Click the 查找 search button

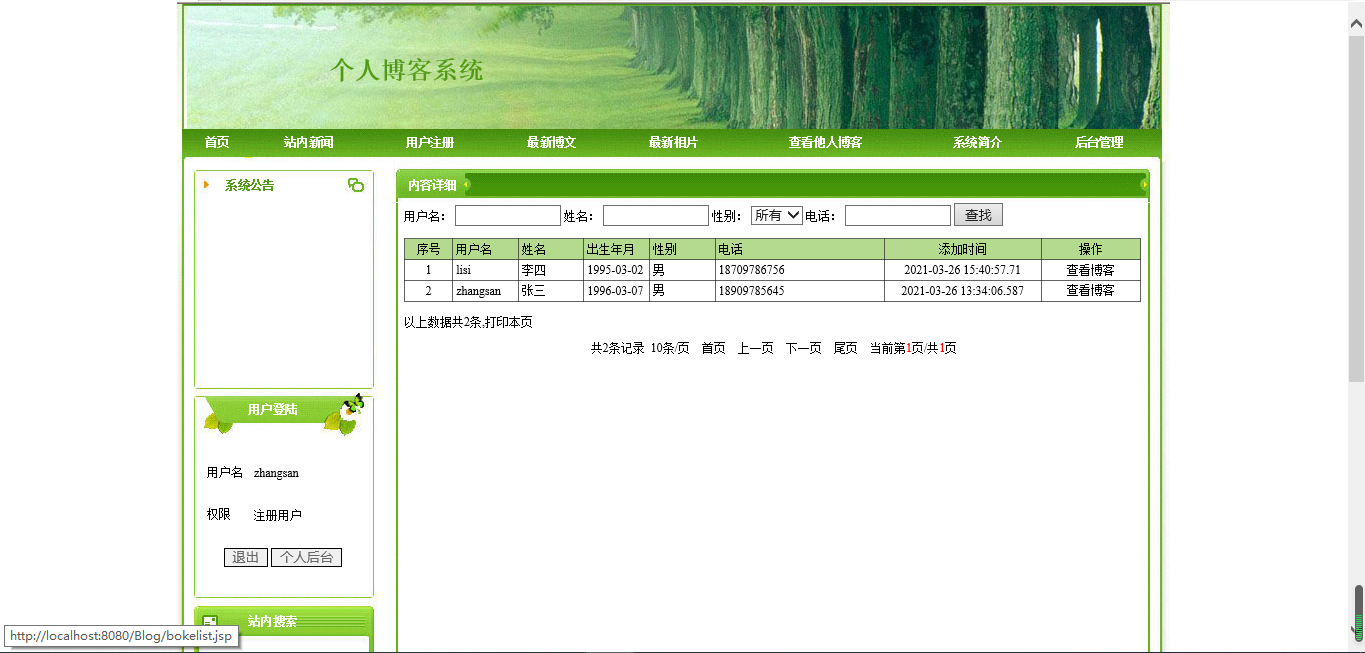pos(978,215)
